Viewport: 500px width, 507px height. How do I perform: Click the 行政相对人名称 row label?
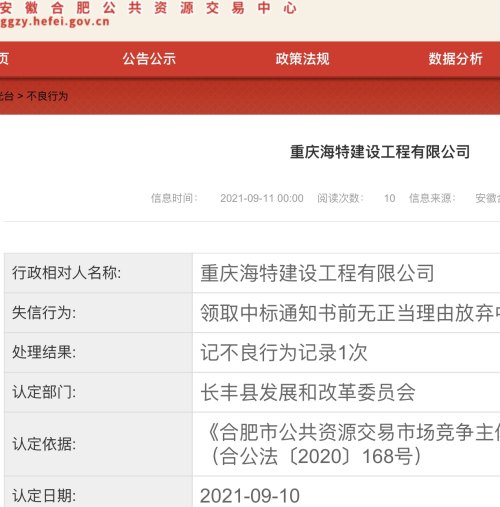[x=67, y=273]
